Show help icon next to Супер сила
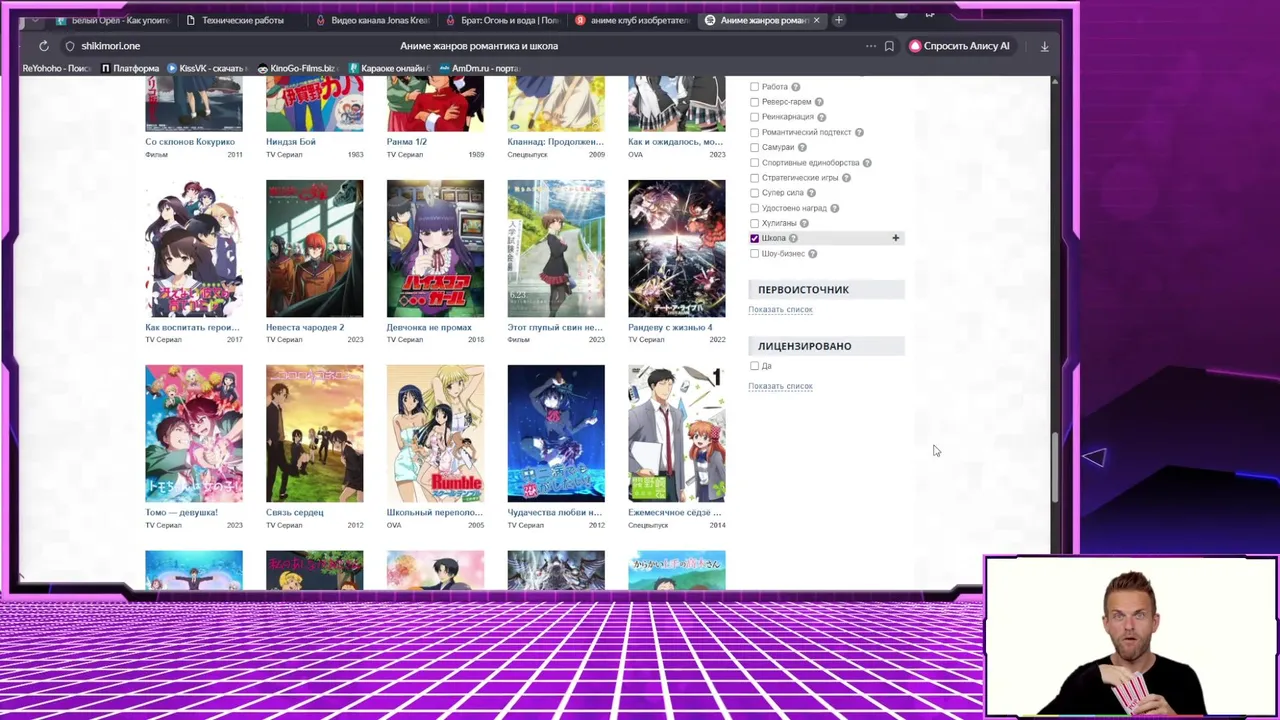 point(811,193)
